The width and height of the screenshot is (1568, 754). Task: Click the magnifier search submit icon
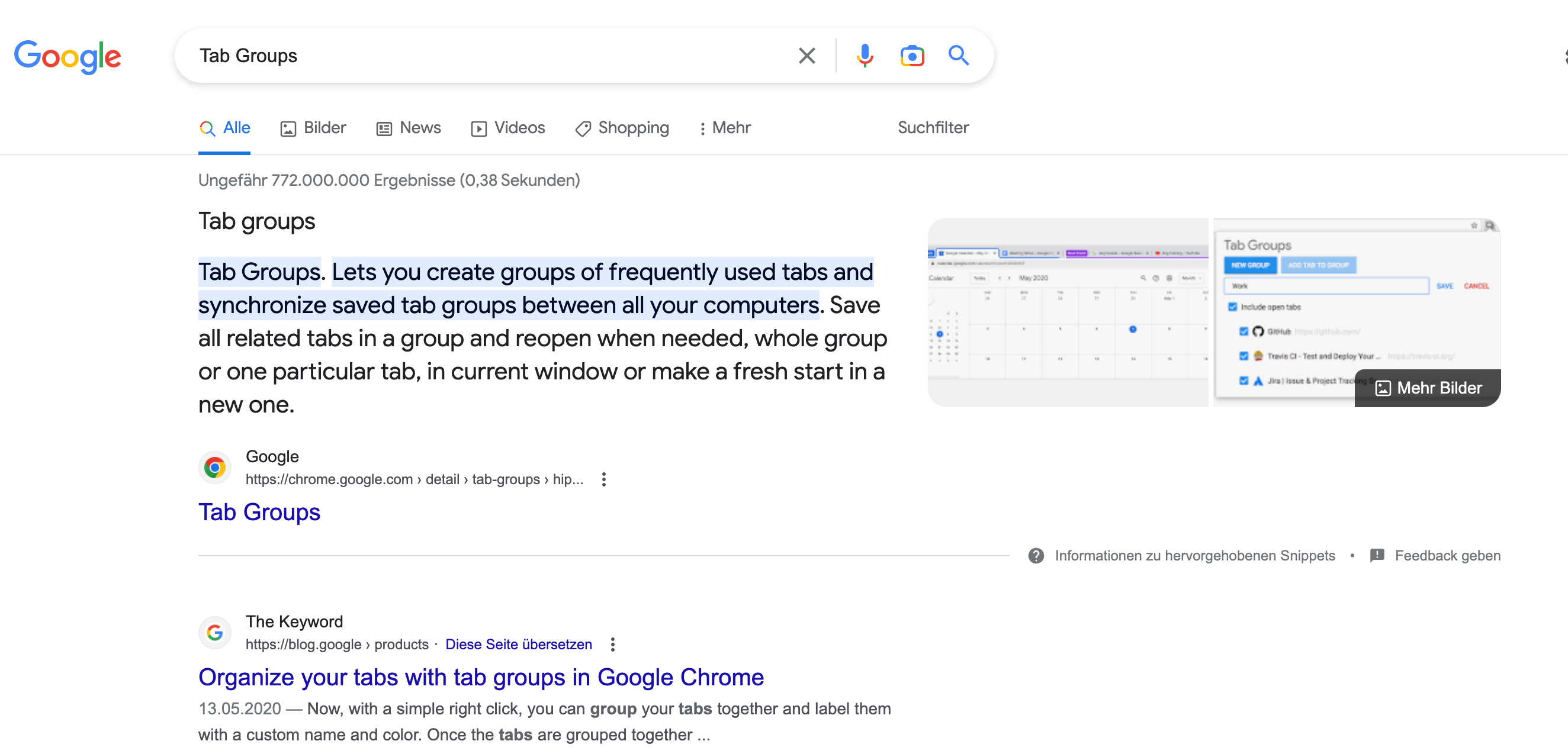(958, 56)
